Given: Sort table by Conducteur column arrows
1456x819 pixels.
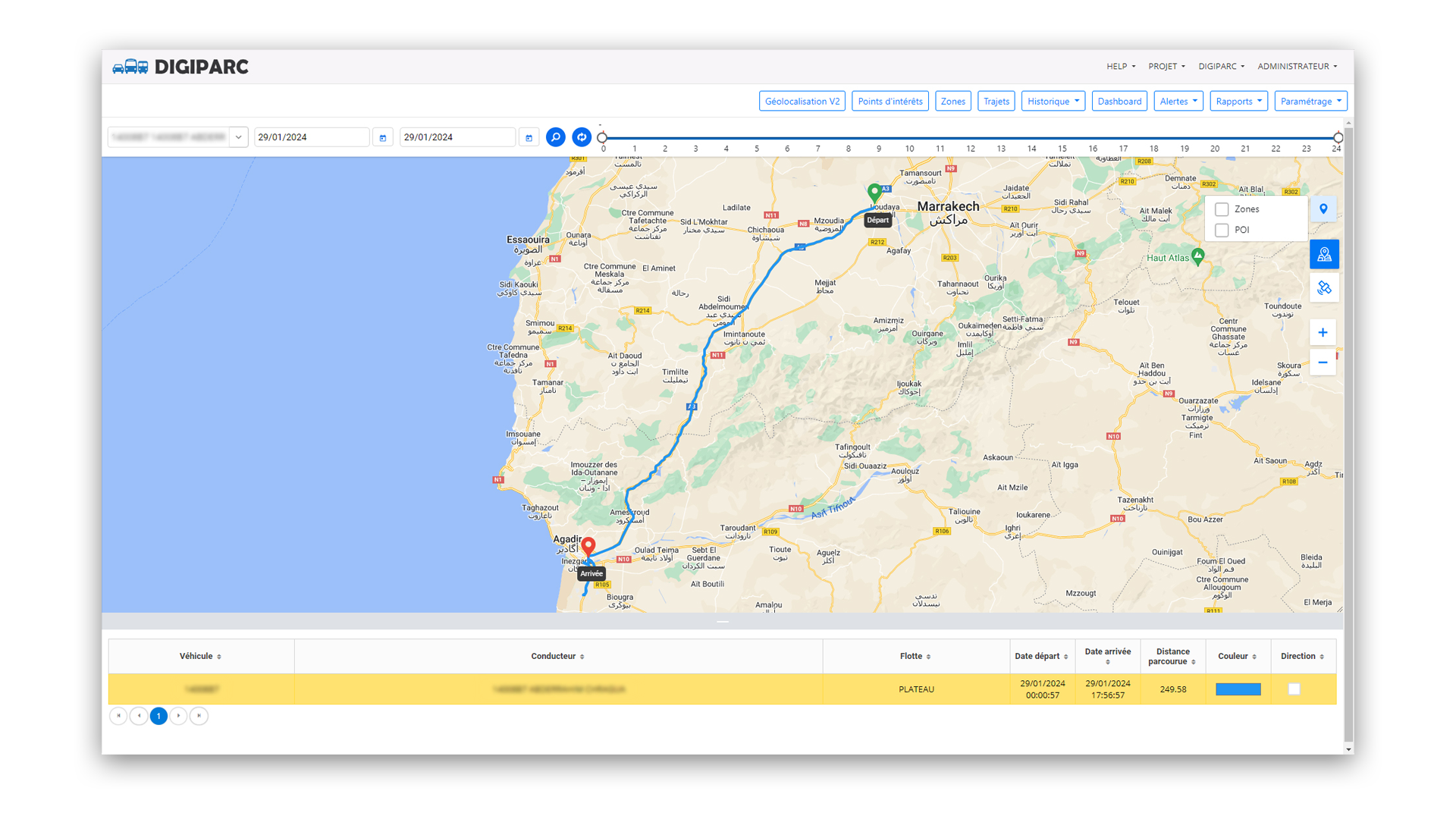Looking at the screenshot, I should (582, 657).
